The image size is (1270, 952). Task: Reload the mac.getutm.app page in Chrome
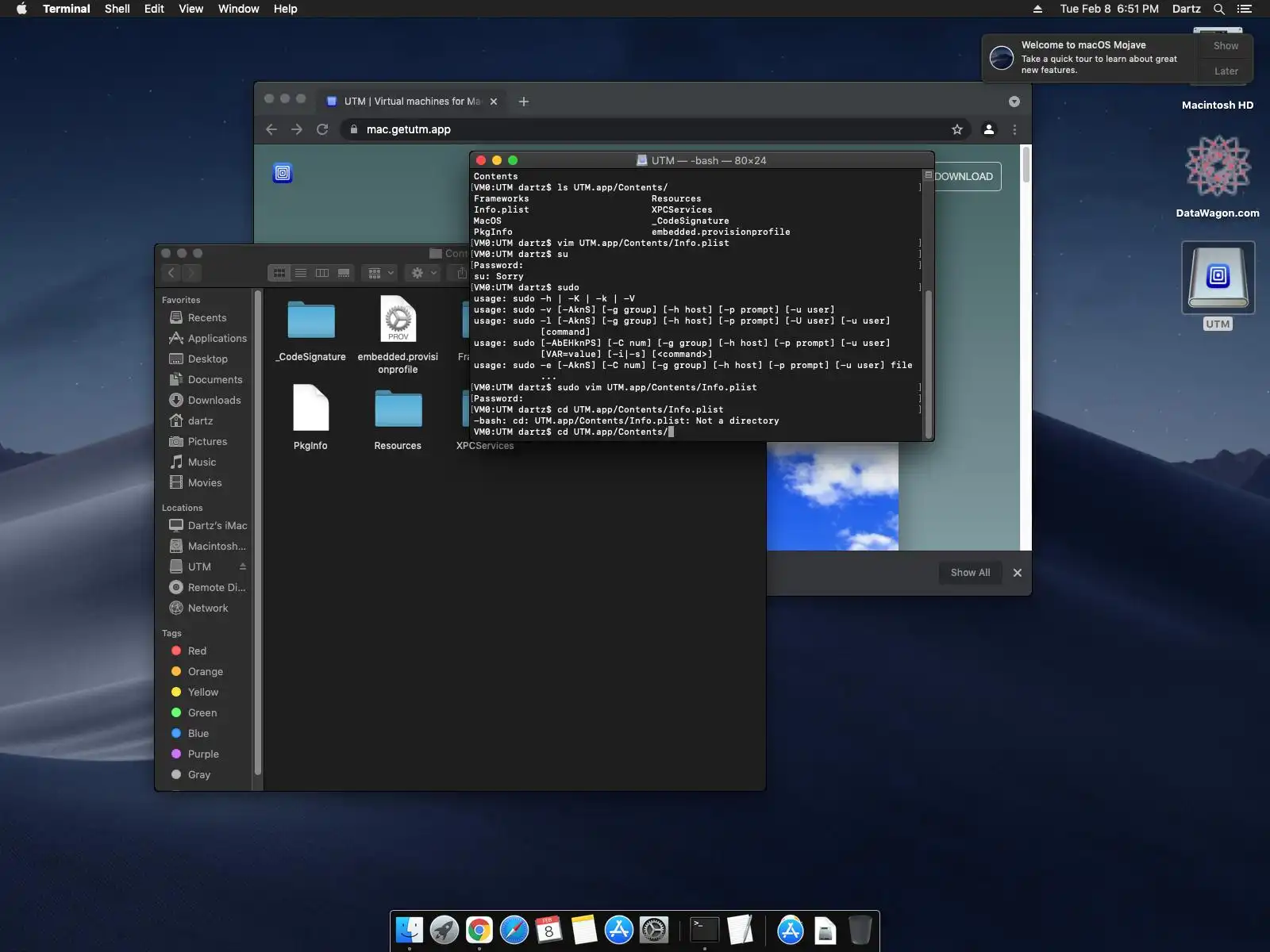[x=322, y=129]
